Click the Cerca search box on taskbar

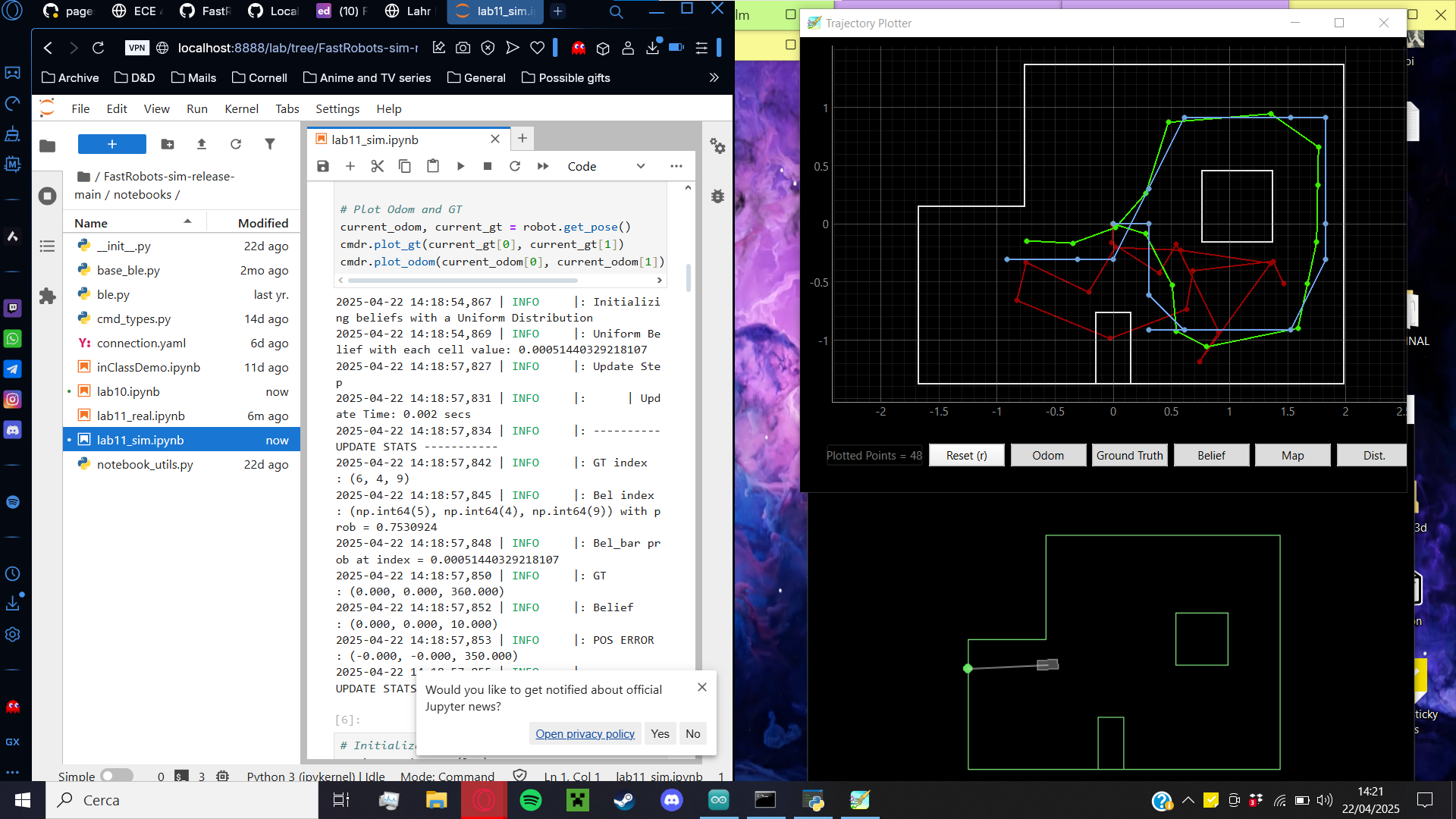click(x=182, y=800)
